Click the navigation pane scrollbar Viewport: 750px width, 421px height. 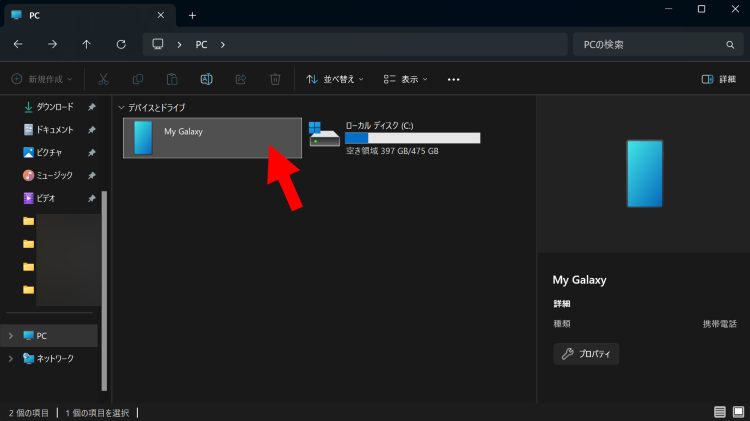click(104, 291)
